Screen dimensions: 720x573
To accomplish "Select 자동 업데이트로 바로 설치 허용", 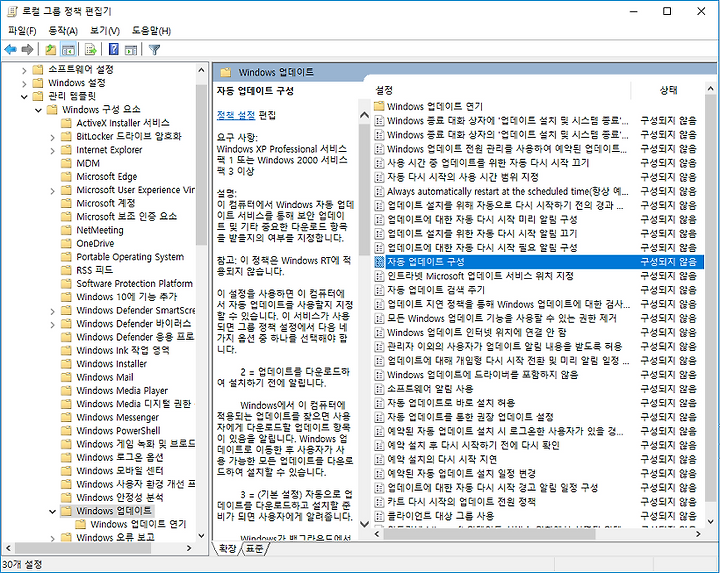I will pos(451,403).
